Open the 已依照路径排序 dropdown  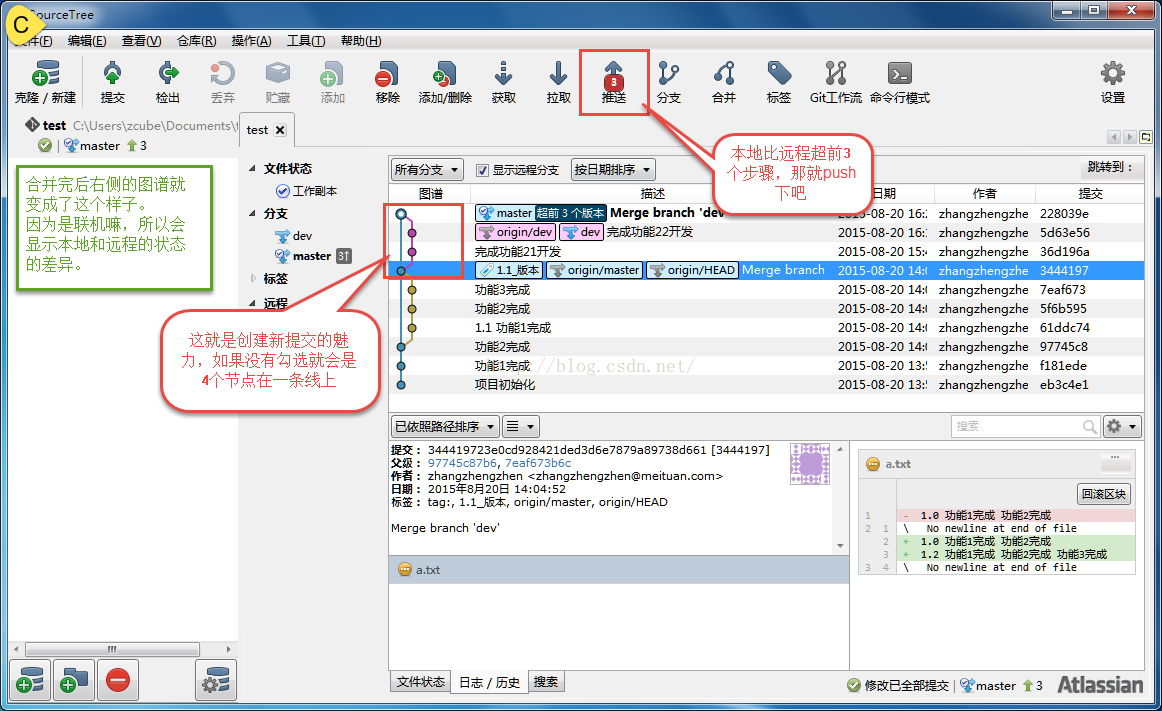click(445, 426)
